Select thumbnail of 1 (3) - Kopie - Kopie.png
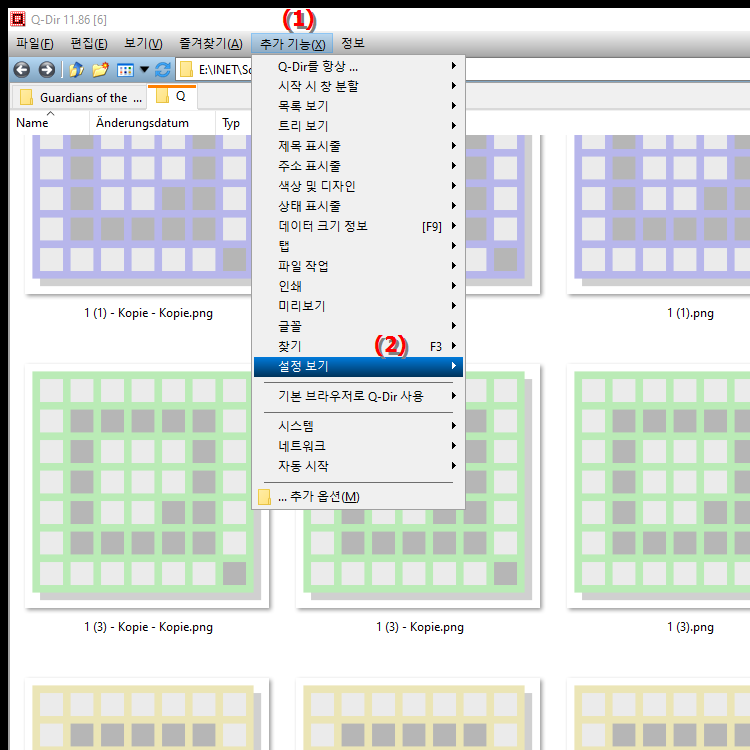This screenshot has height=750, width=750. click(x=147, y=486)
